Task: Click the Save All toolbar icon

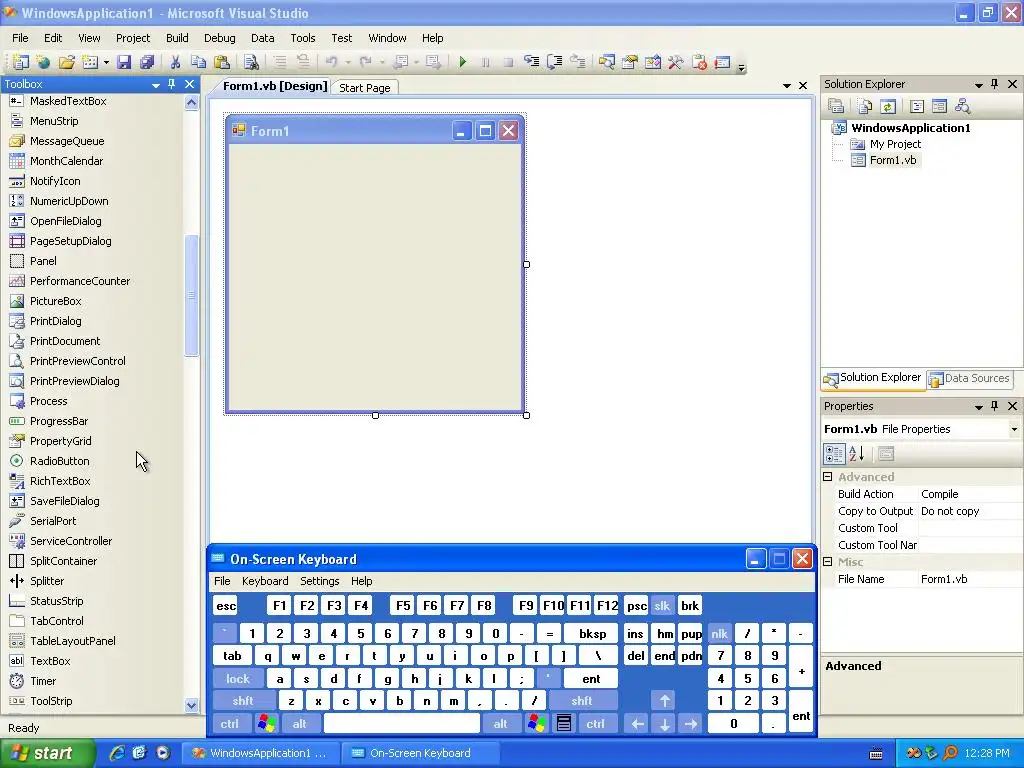Action: tap(147, 62)
